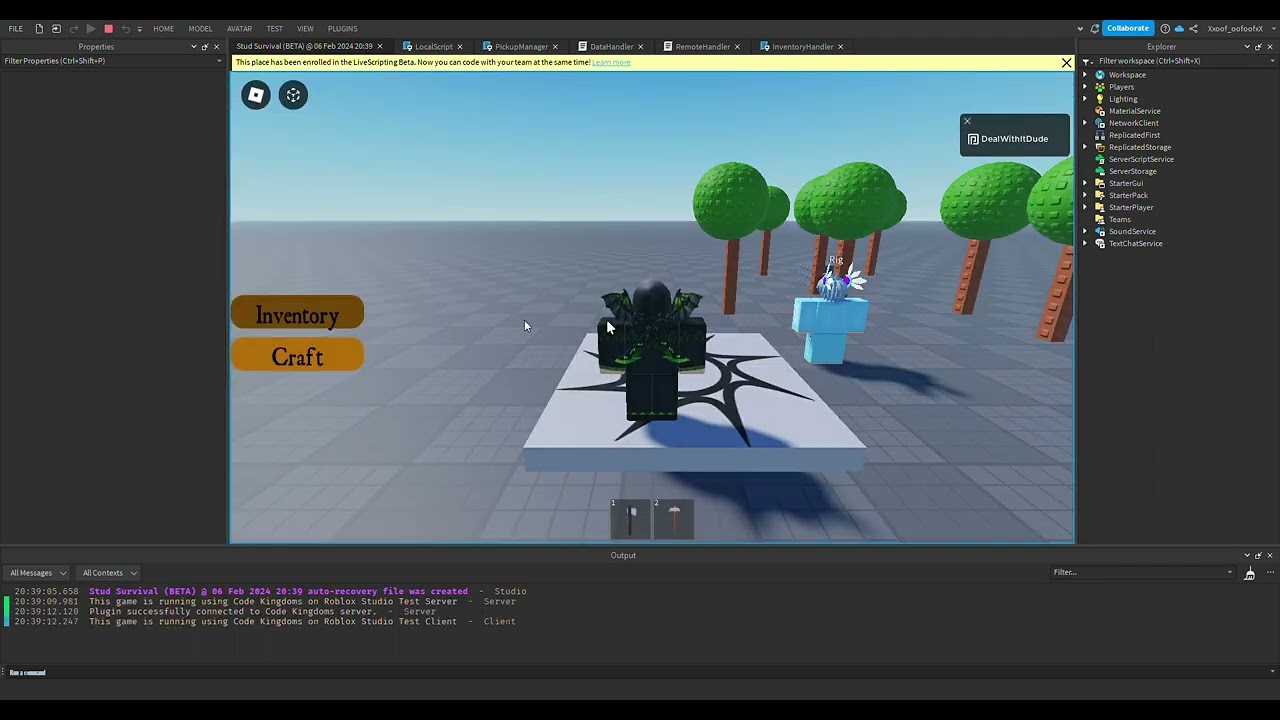The image size is (1280, 720).
Task: Click the help question mark icon
Action: pyautogui.click(x=1165, y=28)
